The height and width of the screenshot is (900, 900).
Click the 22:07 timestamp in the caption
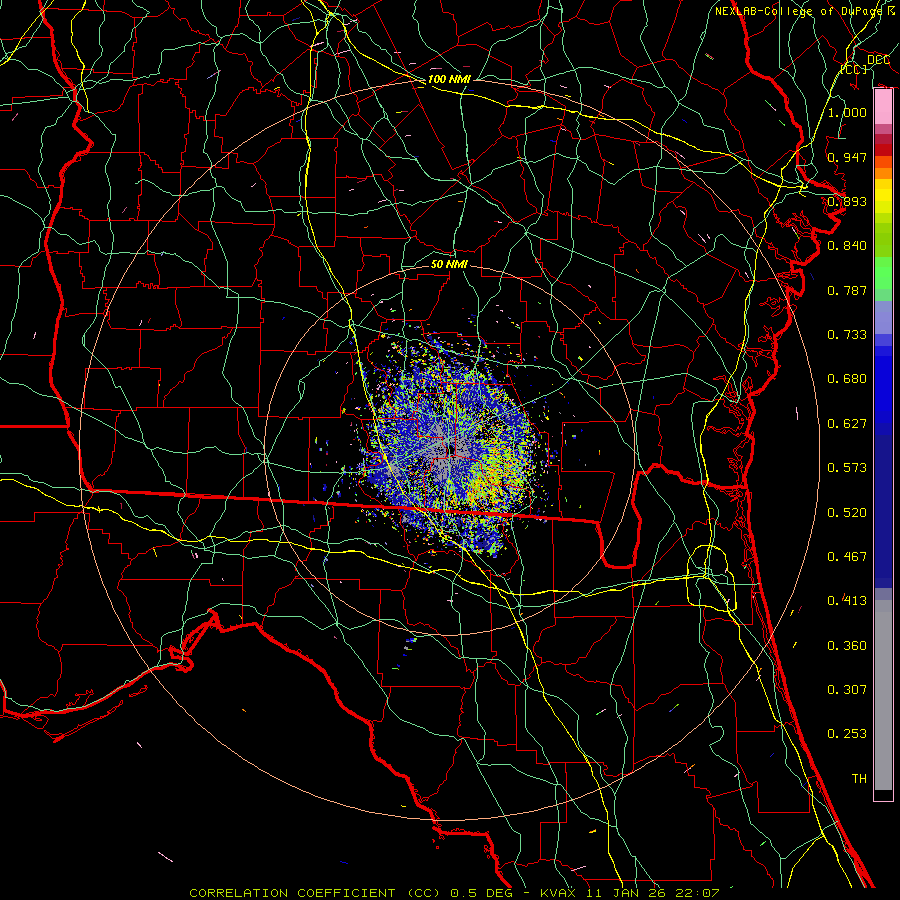pyautogui.click(x=697, y=893)
